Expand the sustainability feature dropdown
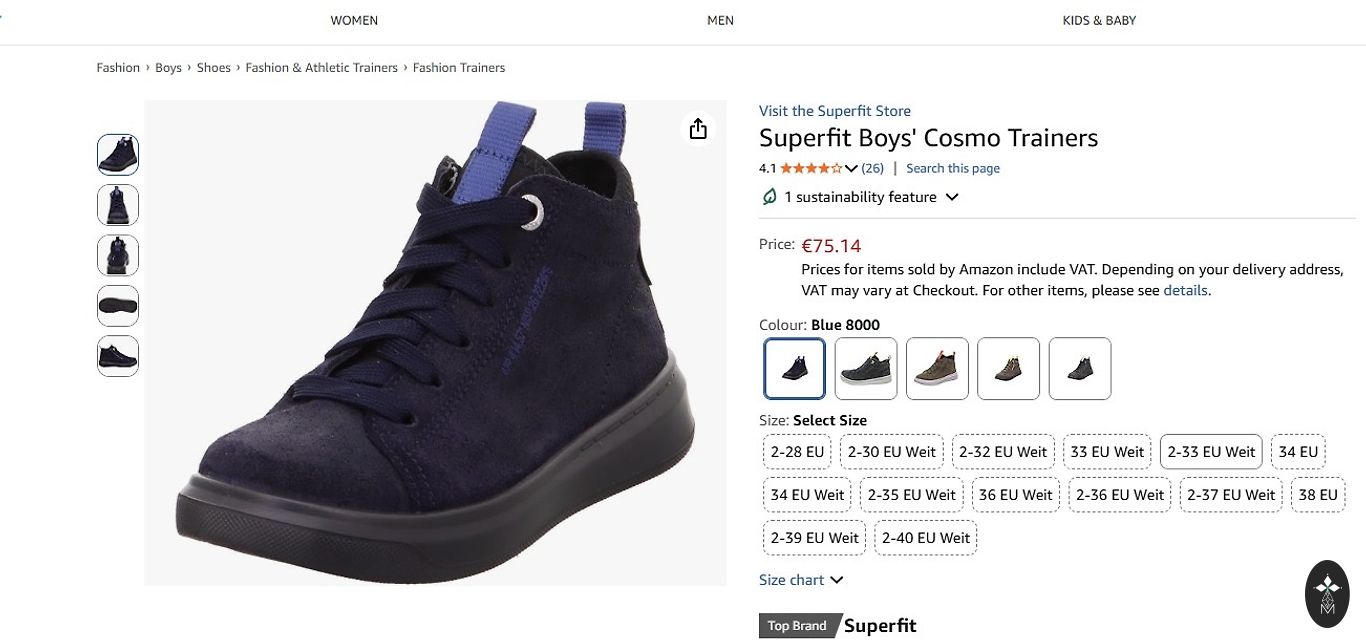The width and height of the screenshot is (1366, 644). coord(952,197)
